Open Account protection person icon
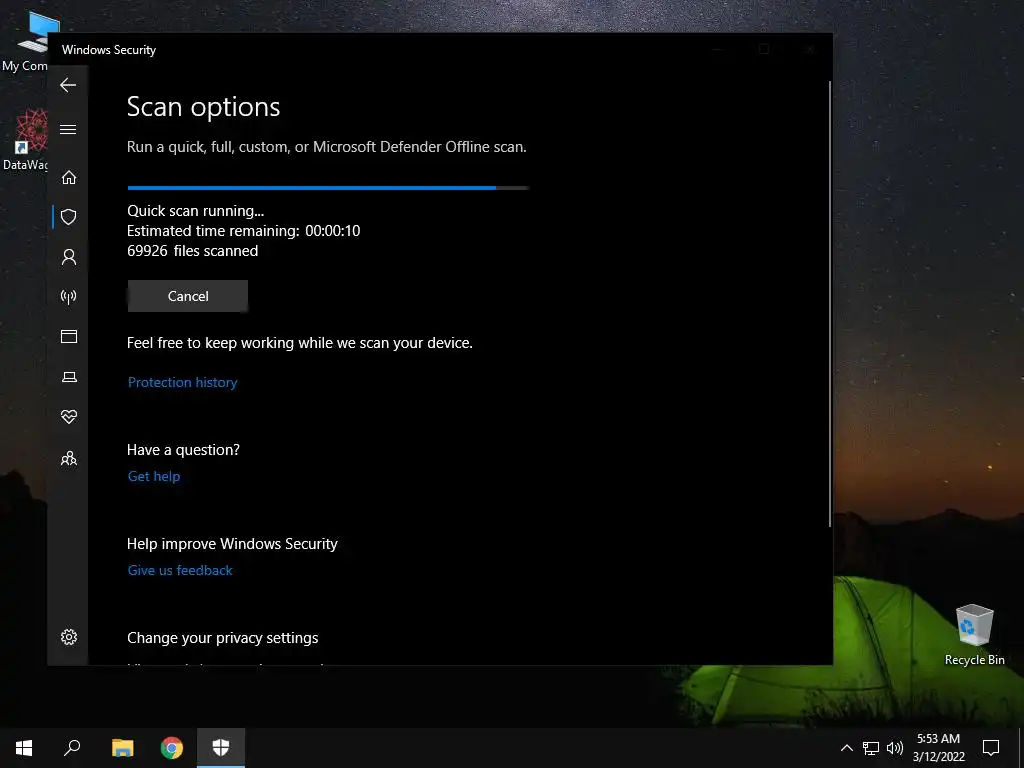Screen dimensions: 1024x768 coord(69,257)
